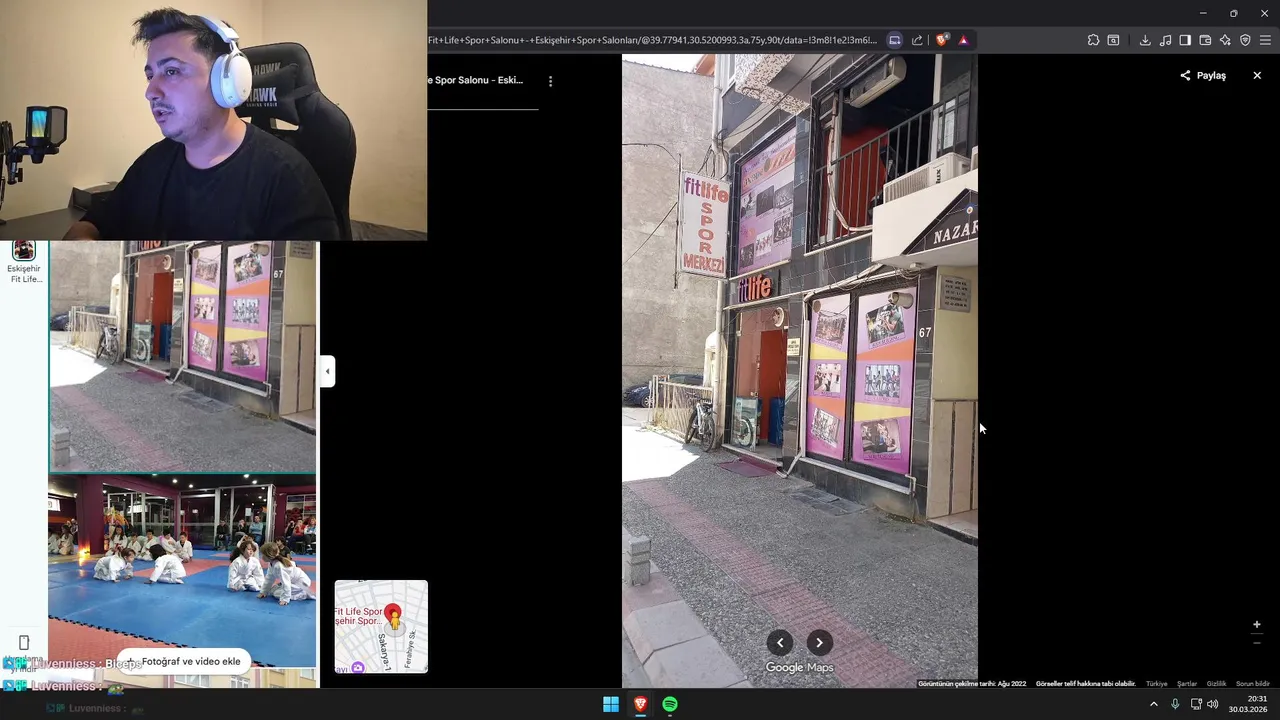Viewport: 1280px width, 720px height.
Task: Open the browser hamburger menu
Action: [x=1265, y=40]
